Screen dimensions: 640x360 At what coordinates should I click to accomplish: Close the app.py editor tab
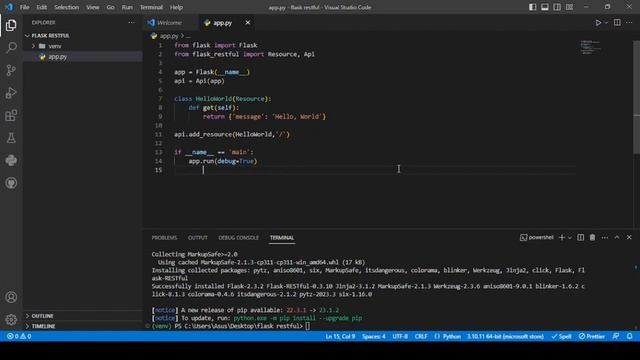248,23
